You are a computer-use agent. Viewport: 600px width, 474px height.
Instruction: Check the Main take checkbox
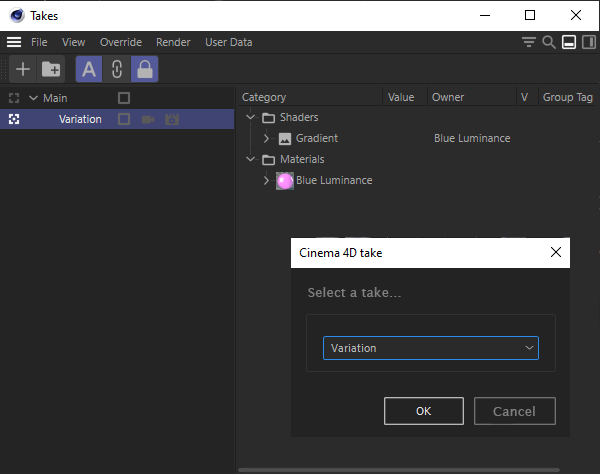124,98
